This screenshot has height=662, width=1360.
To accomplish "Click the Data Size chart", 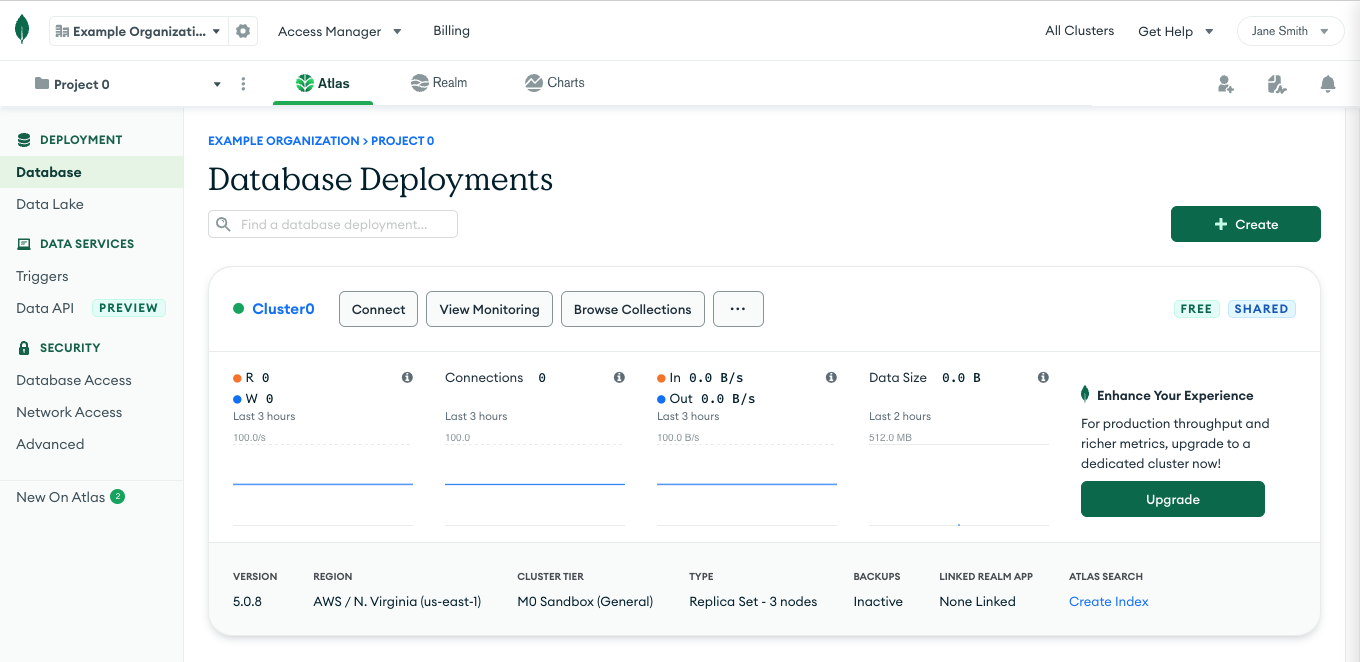I will tap(959, 484).
